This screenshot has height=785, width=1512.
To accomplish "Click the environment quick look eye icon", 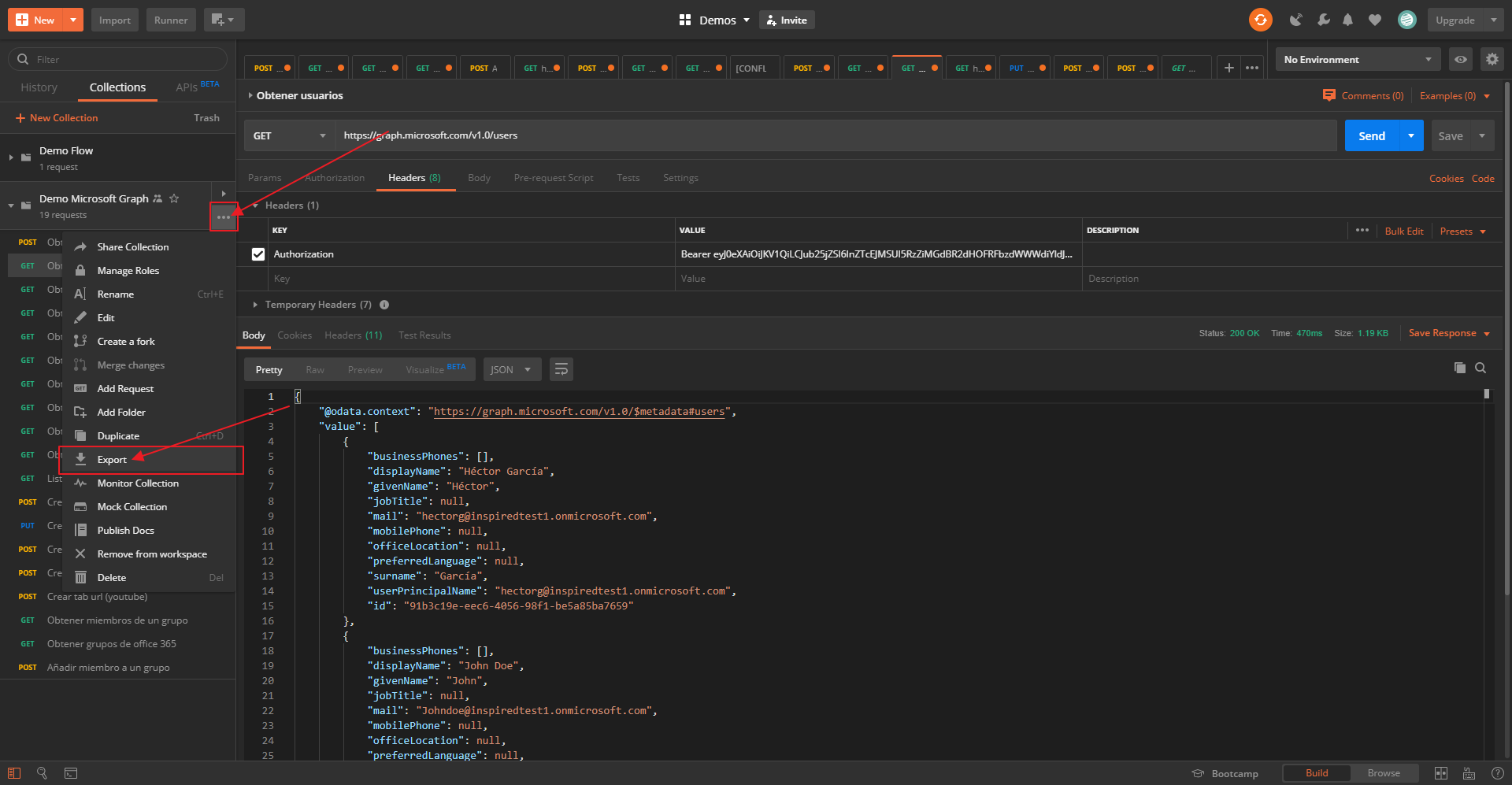I will tap(1460, 59).
